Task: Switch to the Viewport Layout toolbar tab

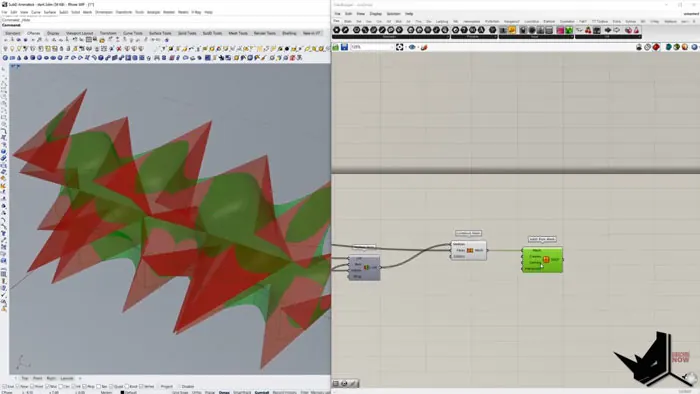Action: 79,33
